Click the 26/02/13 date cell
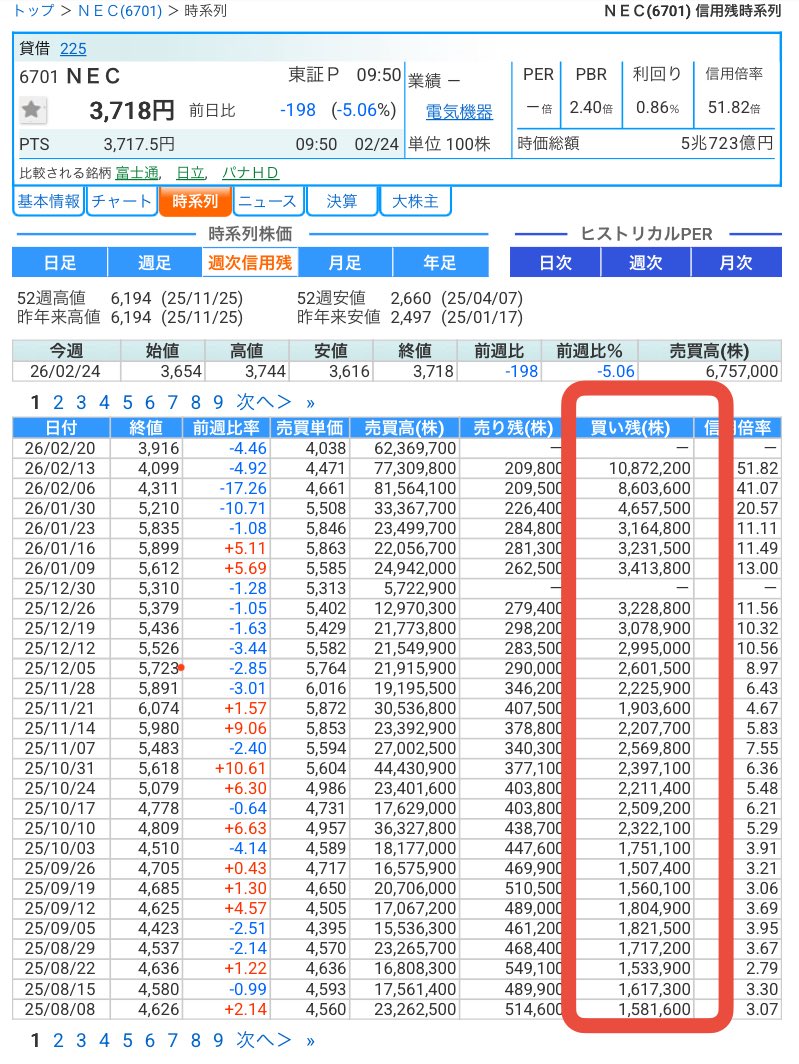This screenshot has height=1064, width=799. pos(60,469)
